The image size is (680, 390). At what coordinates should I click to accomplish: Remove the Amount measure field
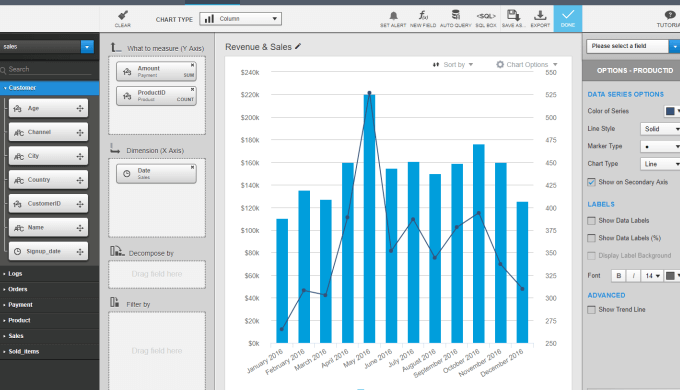click(193, 65)
